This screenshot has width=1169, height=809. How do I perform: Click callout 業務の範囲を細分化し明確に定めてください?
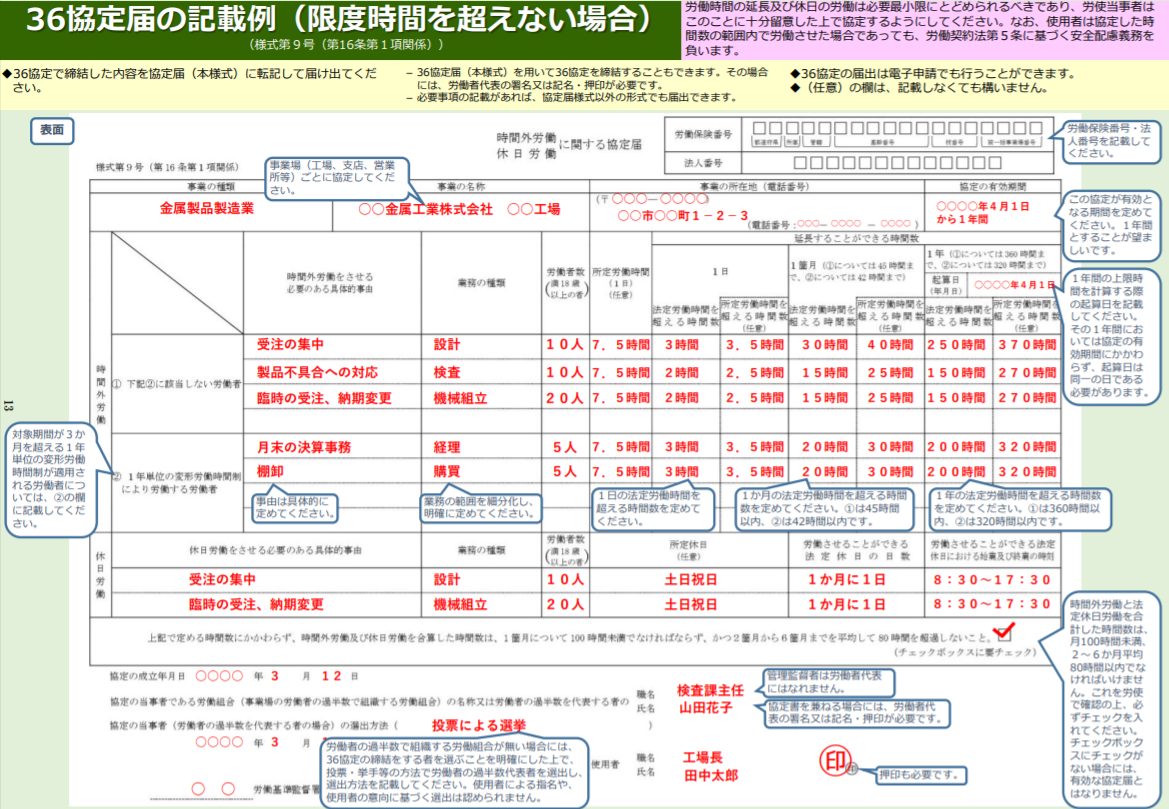point(479,507)
